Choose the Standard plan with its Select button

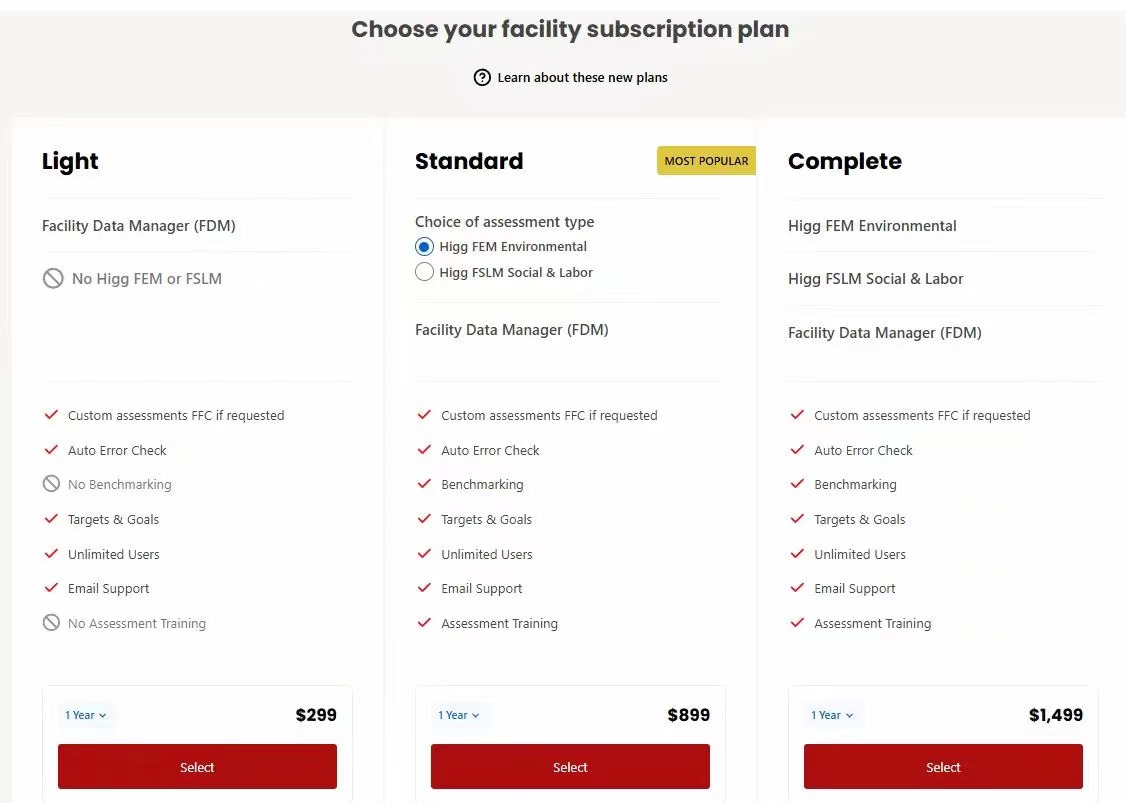click(570, 767)
